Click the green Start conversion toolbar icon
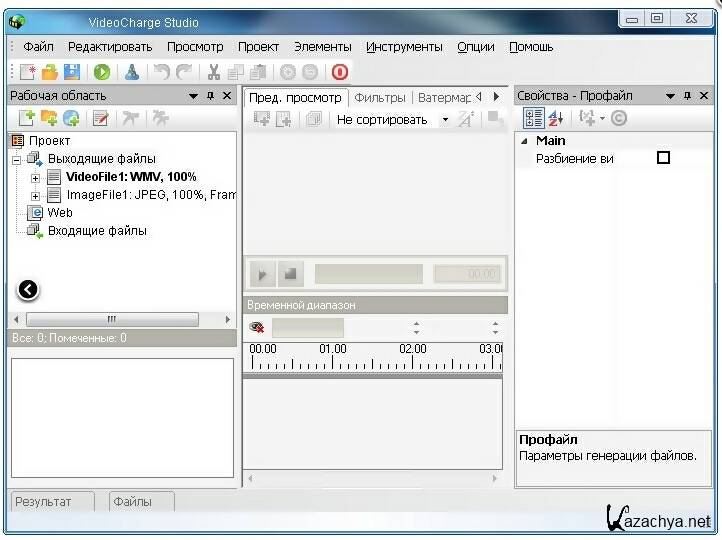 pyautogui.click(x=101, y=72)
